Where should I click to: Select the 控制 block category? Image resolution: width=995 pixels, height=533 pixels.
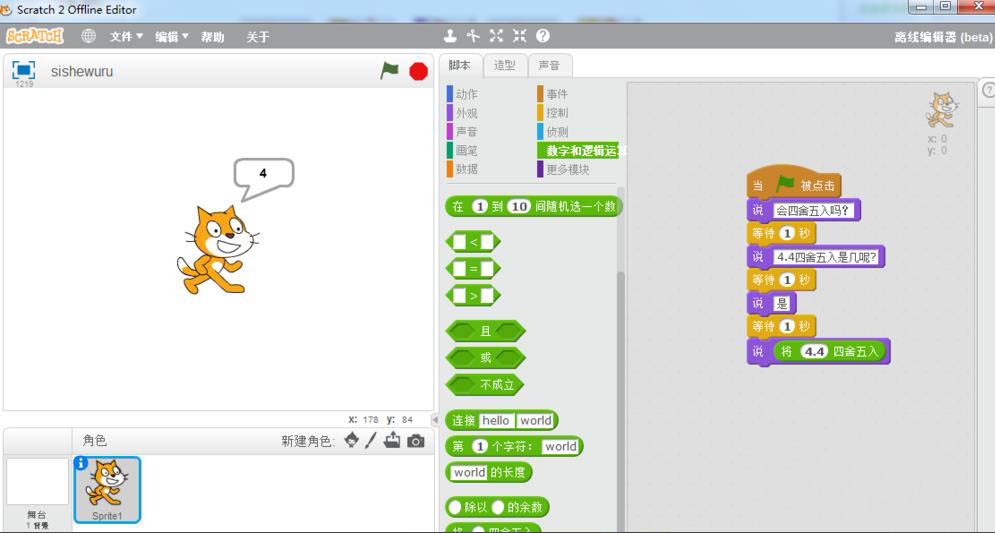557,113
